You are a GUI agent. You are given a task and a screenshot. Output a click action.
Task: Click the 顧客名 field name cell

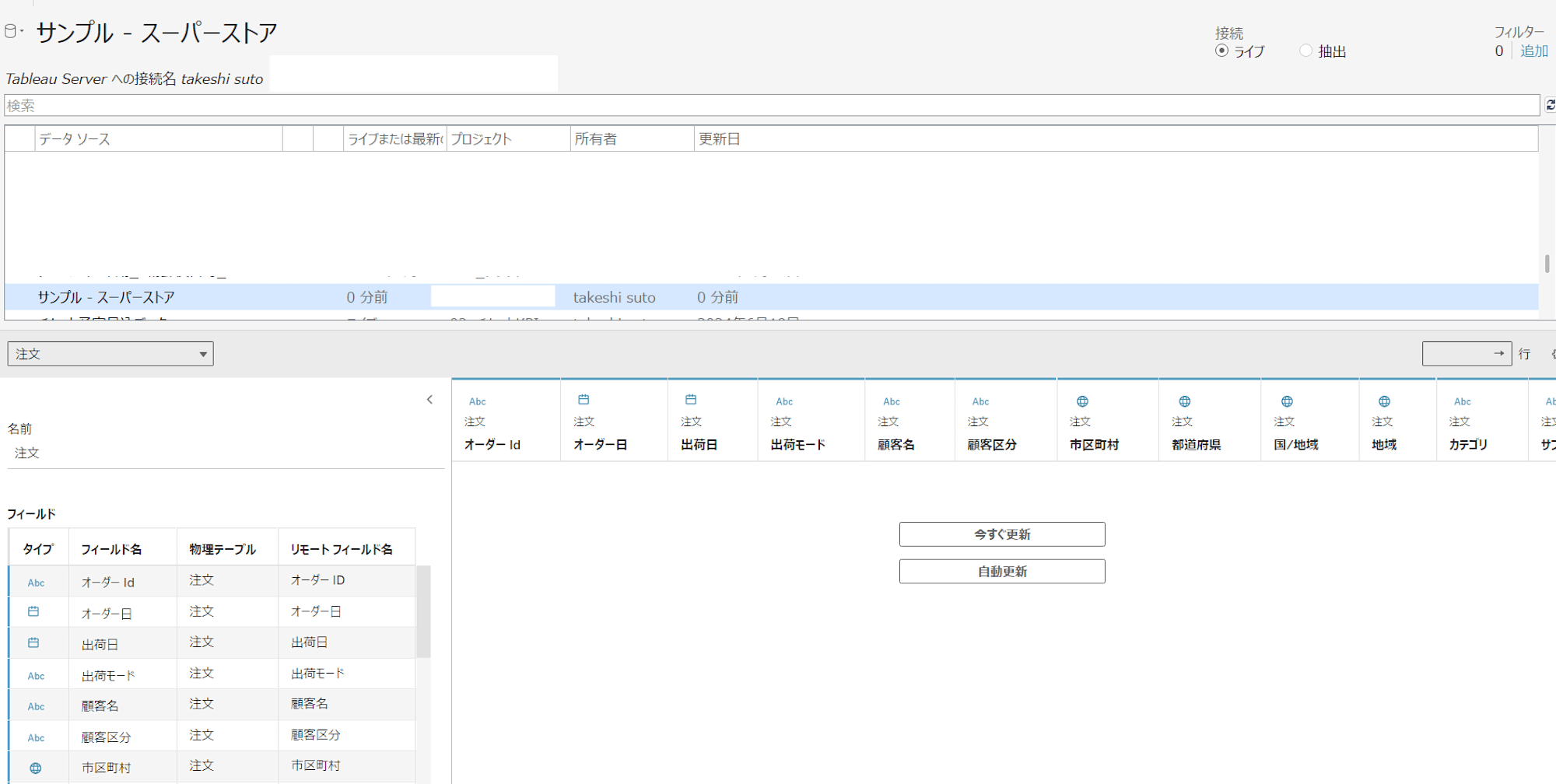[123, 705]
